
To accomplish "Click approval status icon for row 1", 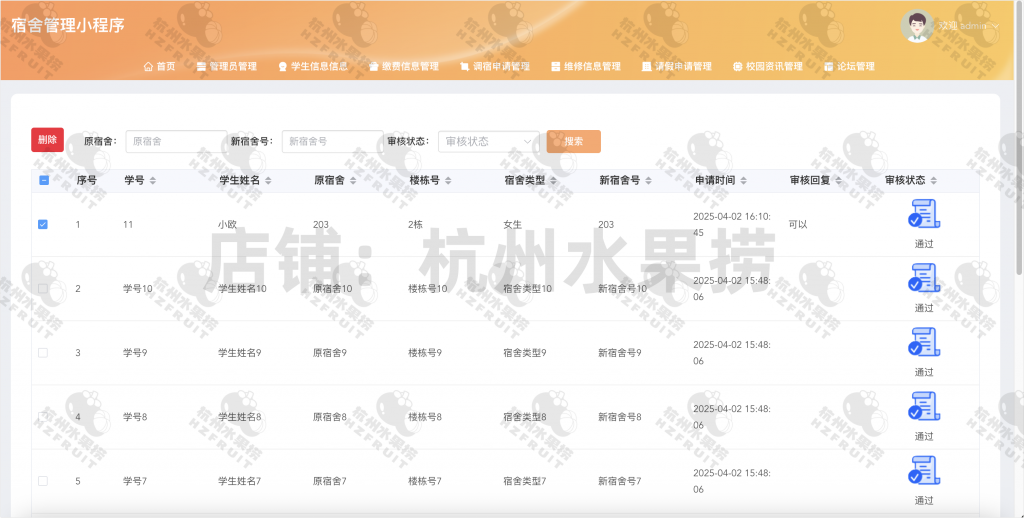I will pos(924,214).
